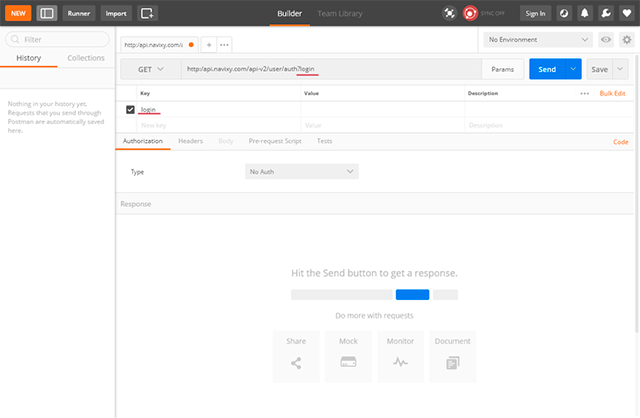
Task: Focus the sidebar Filter search field
Action: pyautogui.click(x=57, y=39)
